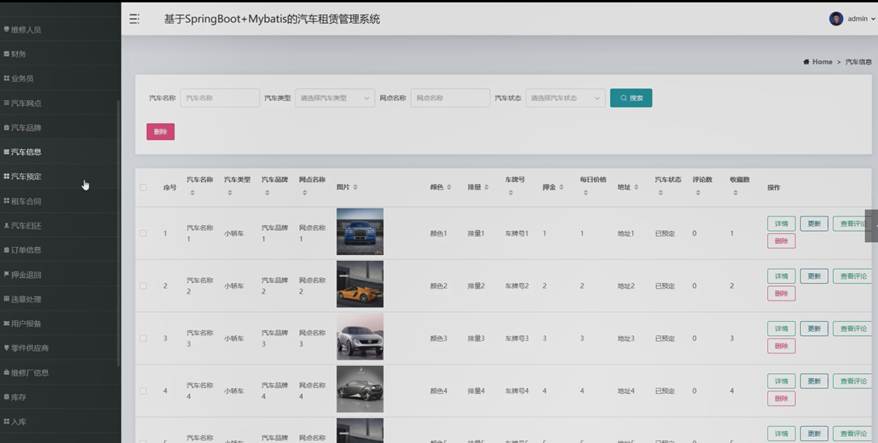Click the flag icon beside 押金退回
The image size is (878, 443).
(6, 274)
